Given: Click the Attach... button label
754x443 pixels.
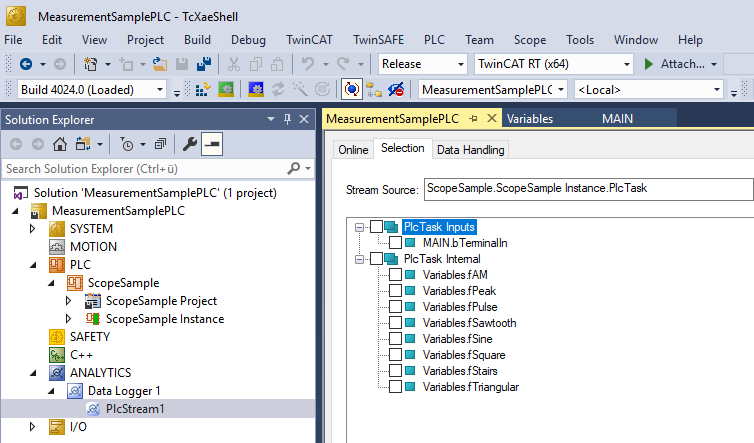Looking at the screenshot, I should click(x=682, y=64).
